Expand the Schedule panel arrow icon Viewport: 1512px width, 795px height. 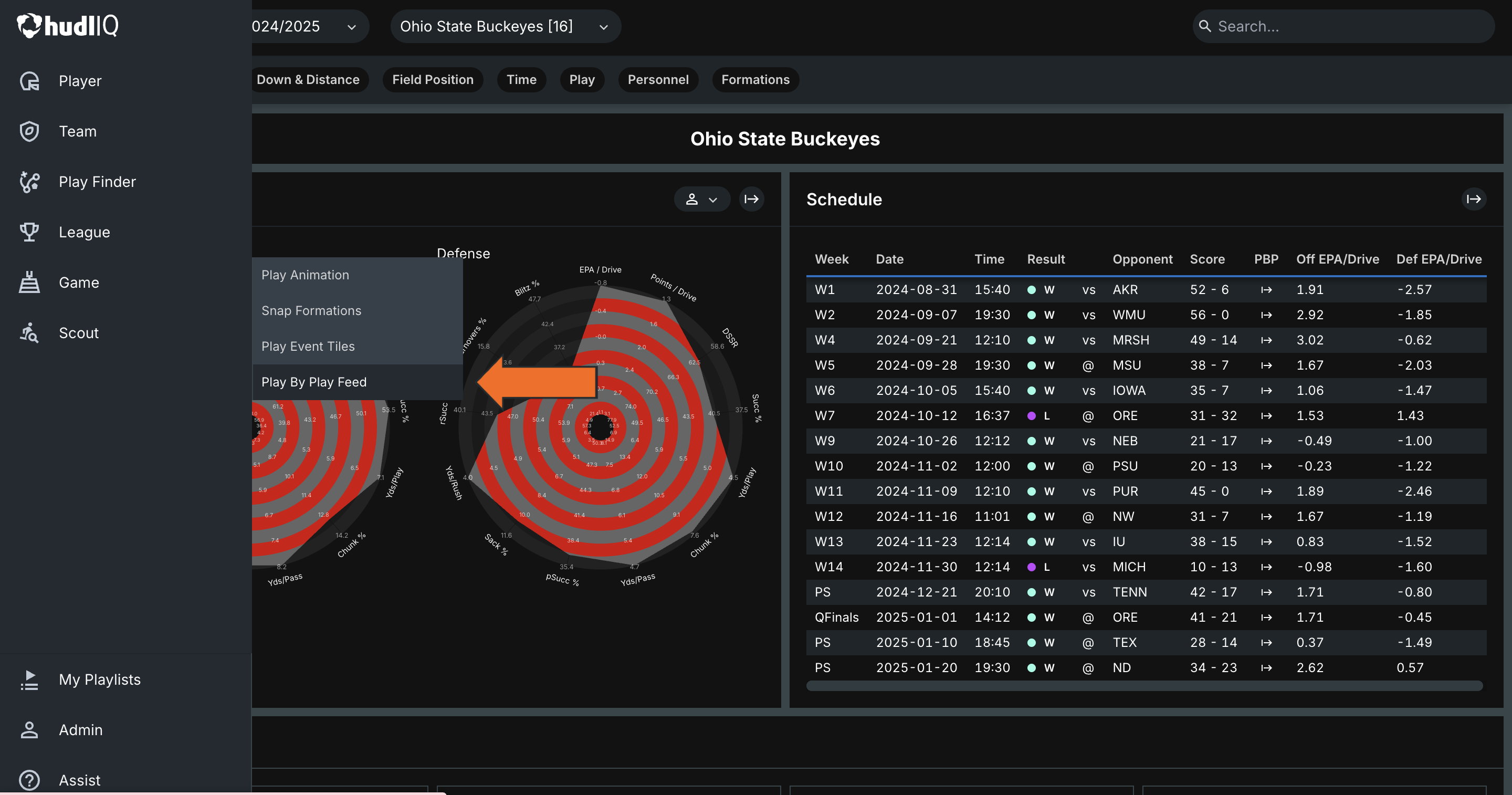1473,200
